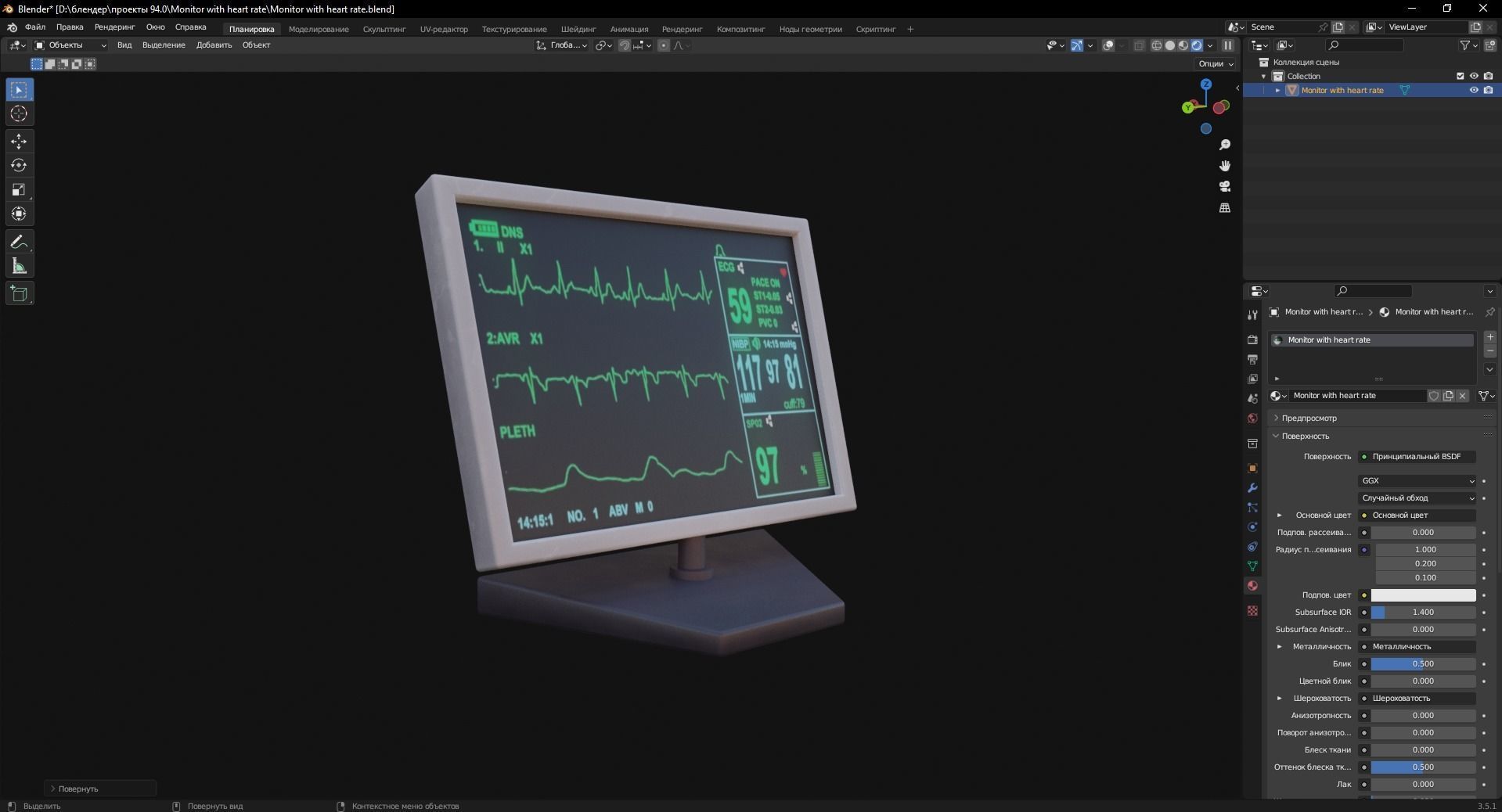Open the Файл menu
1502x812 pixels.
point(35,27)
